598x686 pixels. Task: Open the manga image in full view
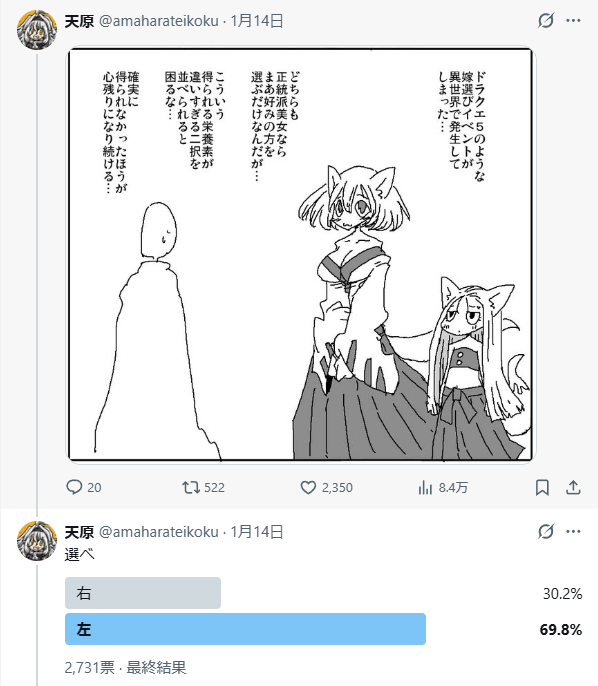tap(301, 254)
